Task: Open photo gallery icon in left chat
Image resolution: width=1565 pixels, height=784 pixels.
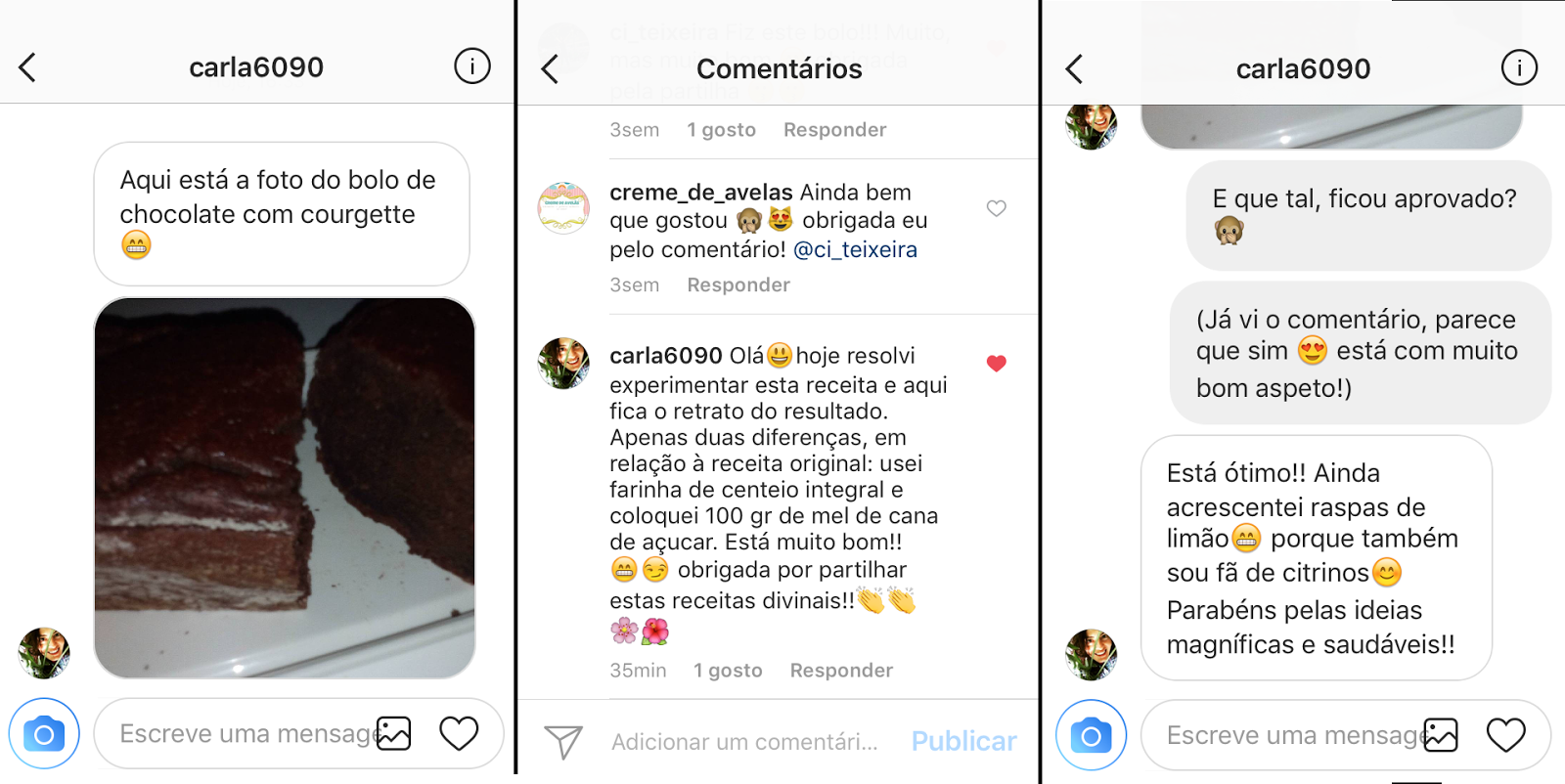Action: [394, 733]
